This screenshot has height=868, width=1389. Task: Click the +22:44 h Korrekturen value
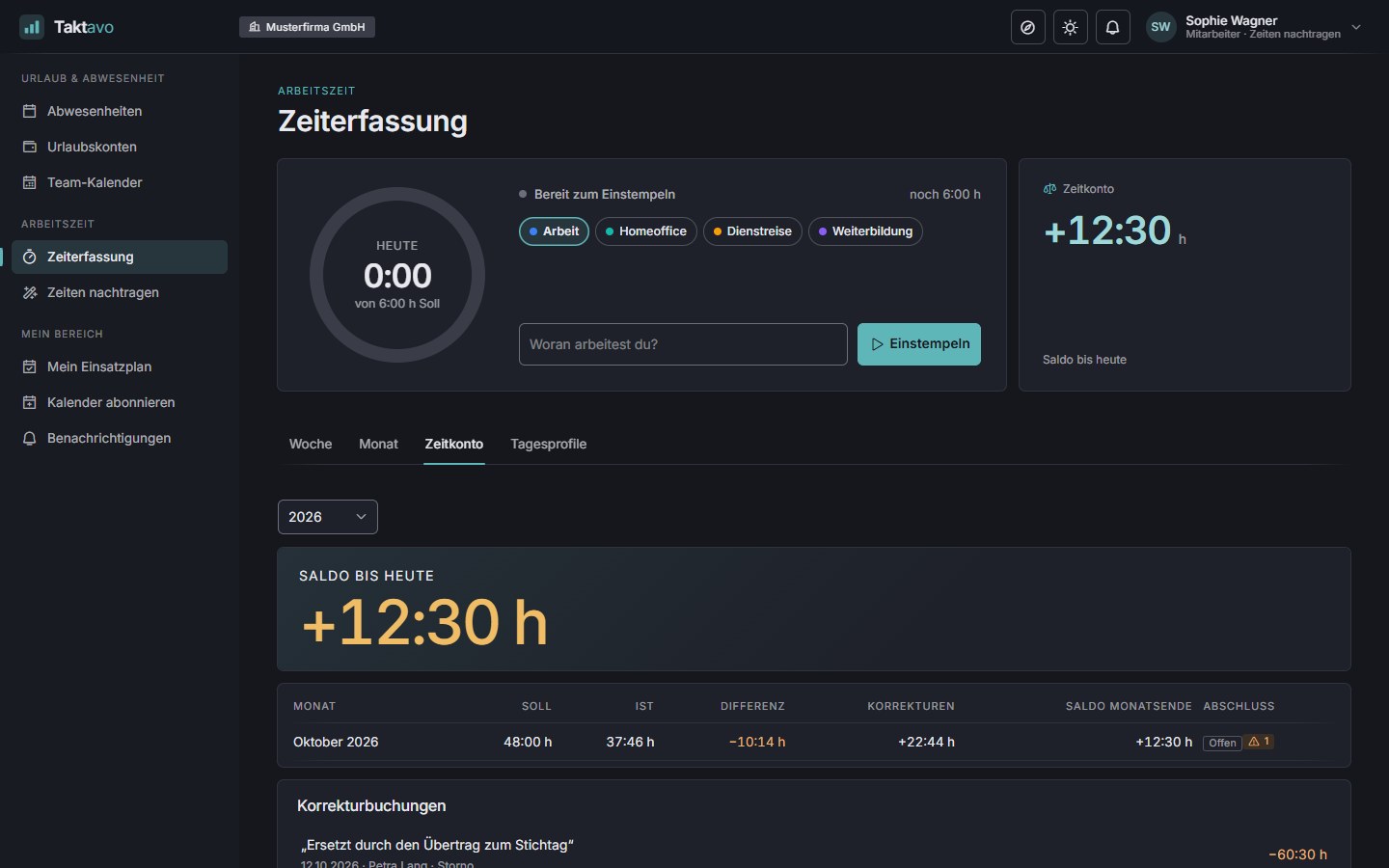click(926, 742)
